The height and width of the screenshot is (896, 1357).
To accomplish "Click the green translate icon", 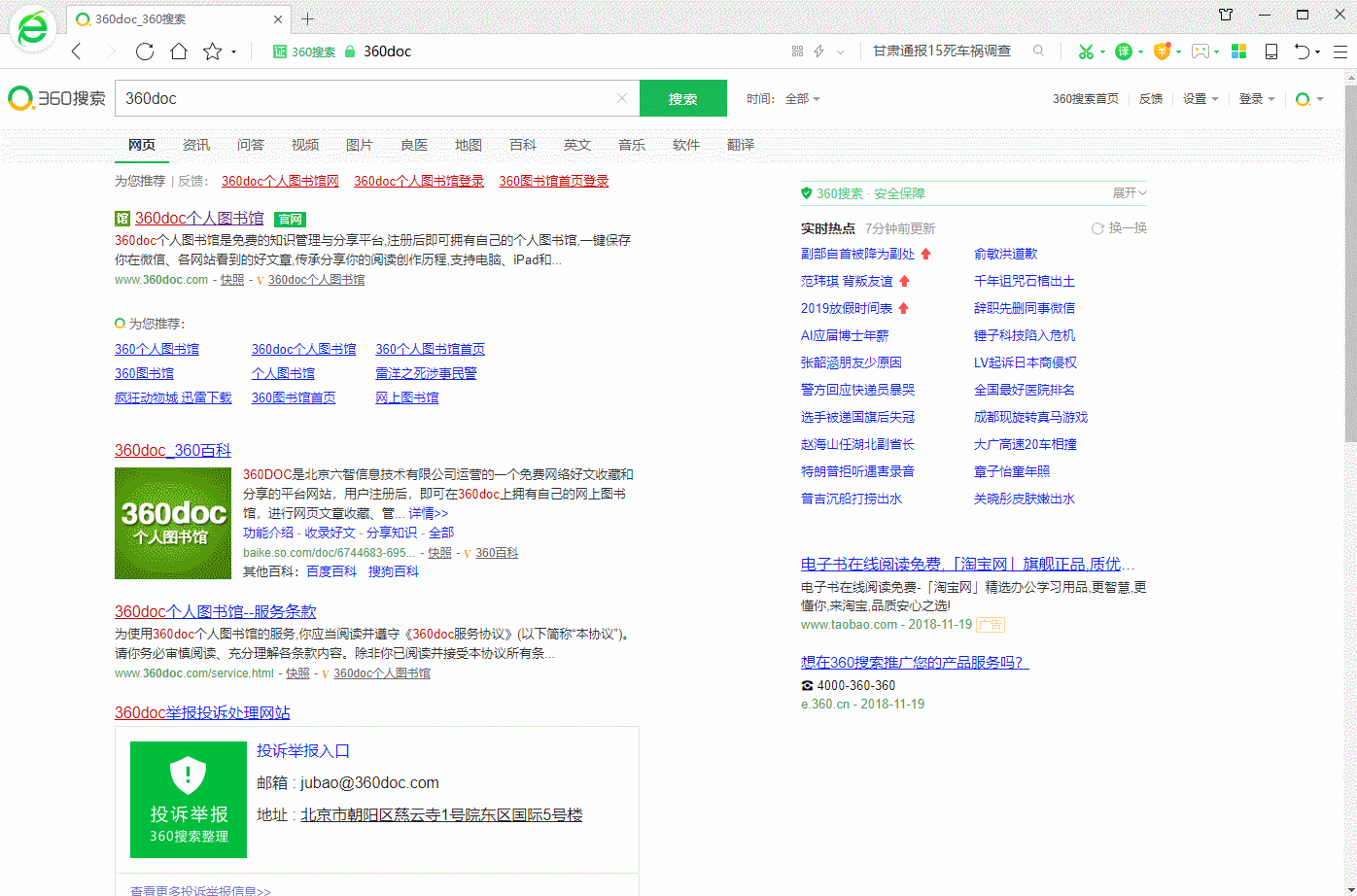I will (x=1123, y=52).
